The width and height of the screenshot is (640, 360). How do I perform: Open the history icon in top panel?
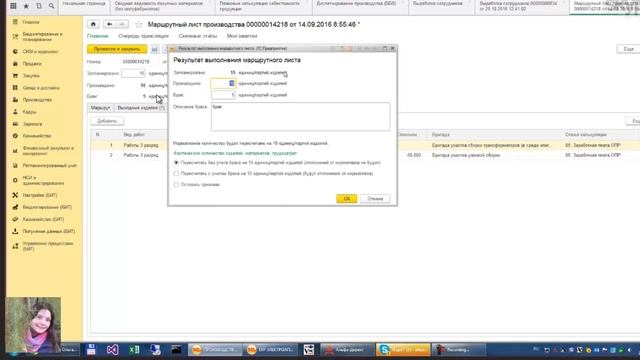39,6
